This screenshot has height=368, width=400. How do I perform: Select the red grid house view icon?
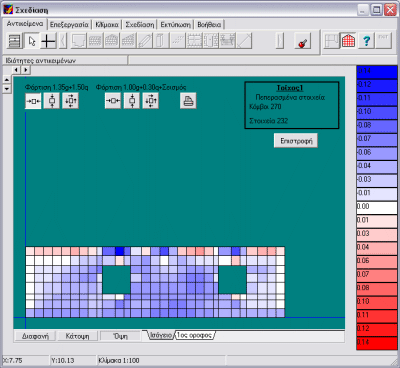[x=349, y=41]
